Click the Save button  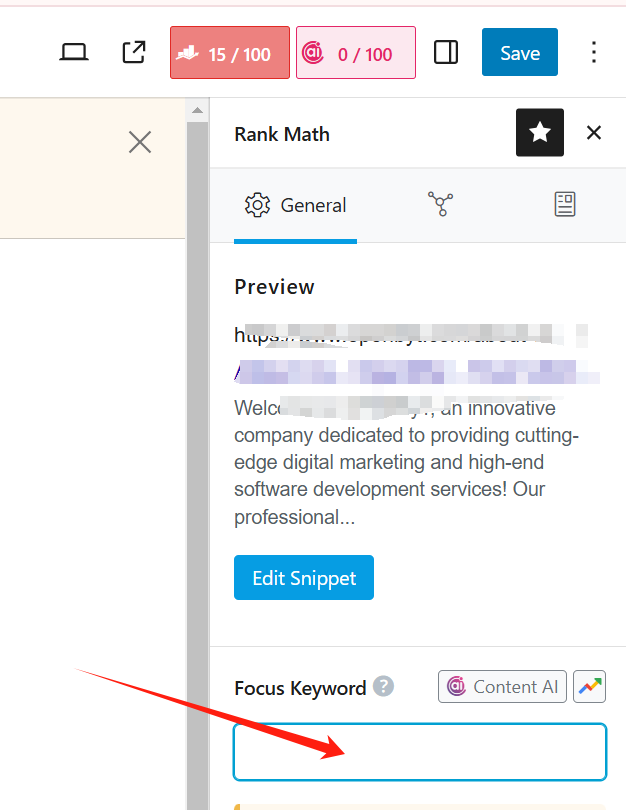coord(519,52)
